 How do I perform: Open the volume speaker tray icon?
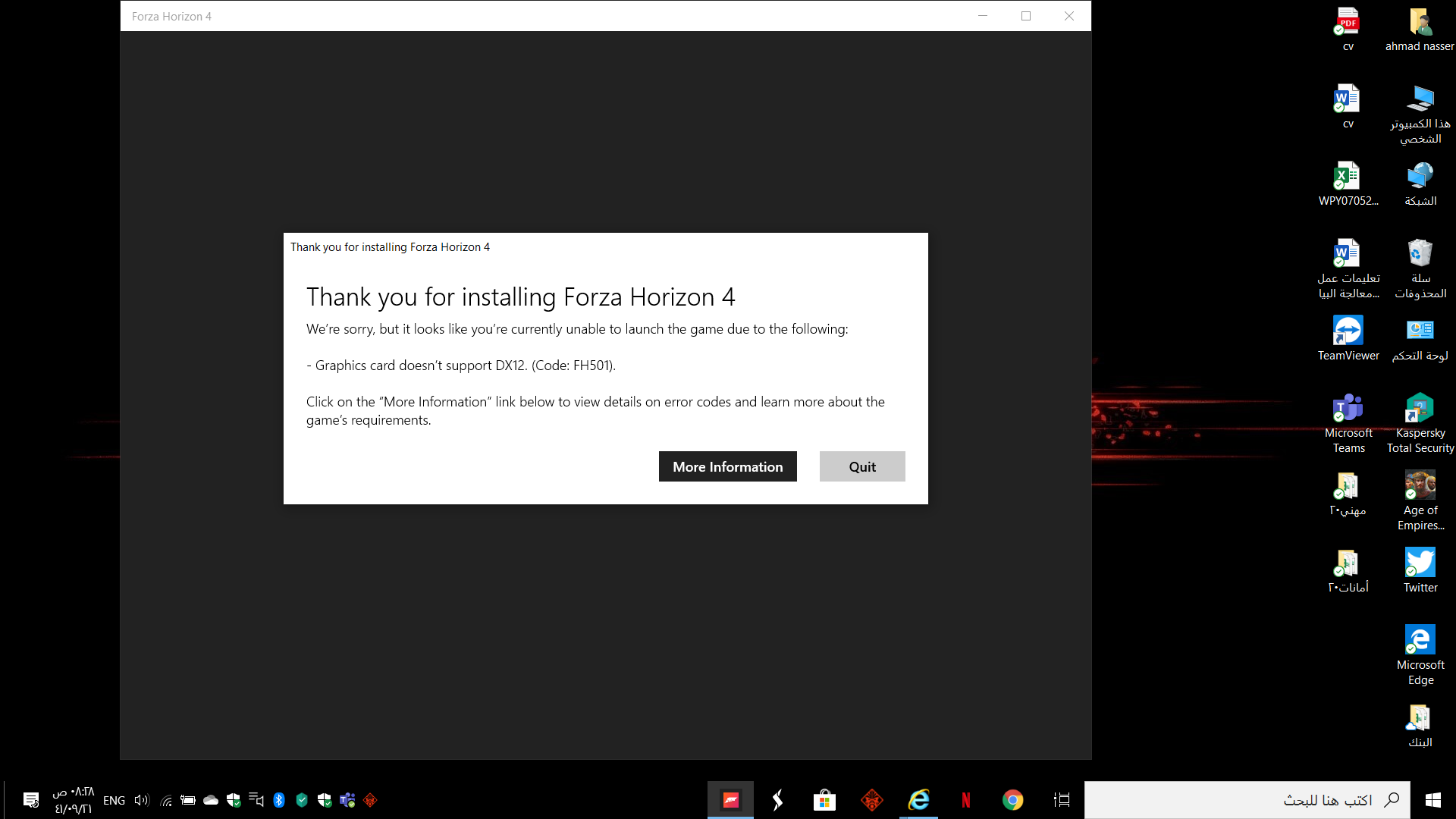point(142,800)
